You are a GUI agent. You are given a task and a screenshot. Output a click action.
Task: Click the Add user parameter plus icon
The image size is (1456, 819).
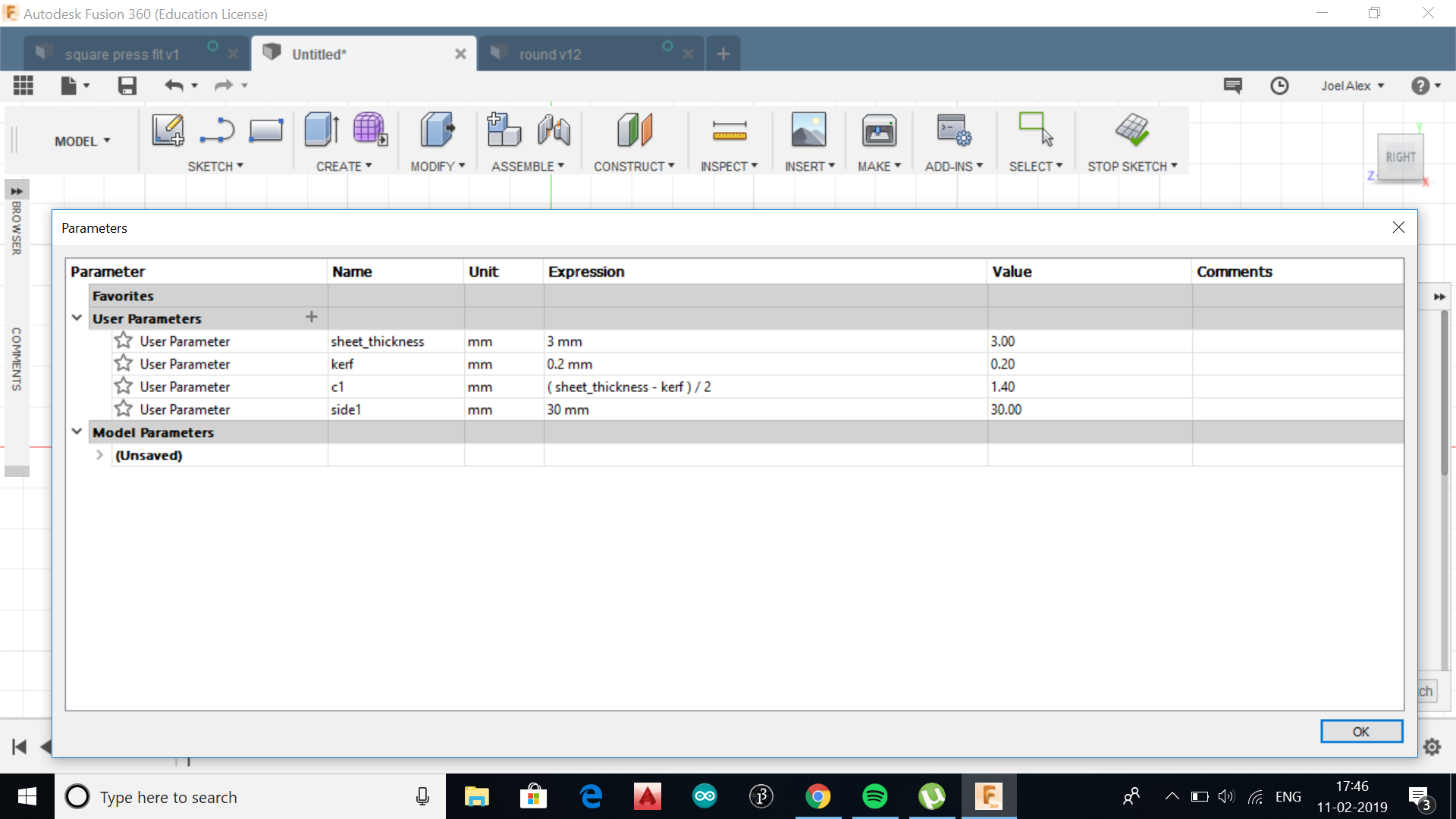(311, 317)
